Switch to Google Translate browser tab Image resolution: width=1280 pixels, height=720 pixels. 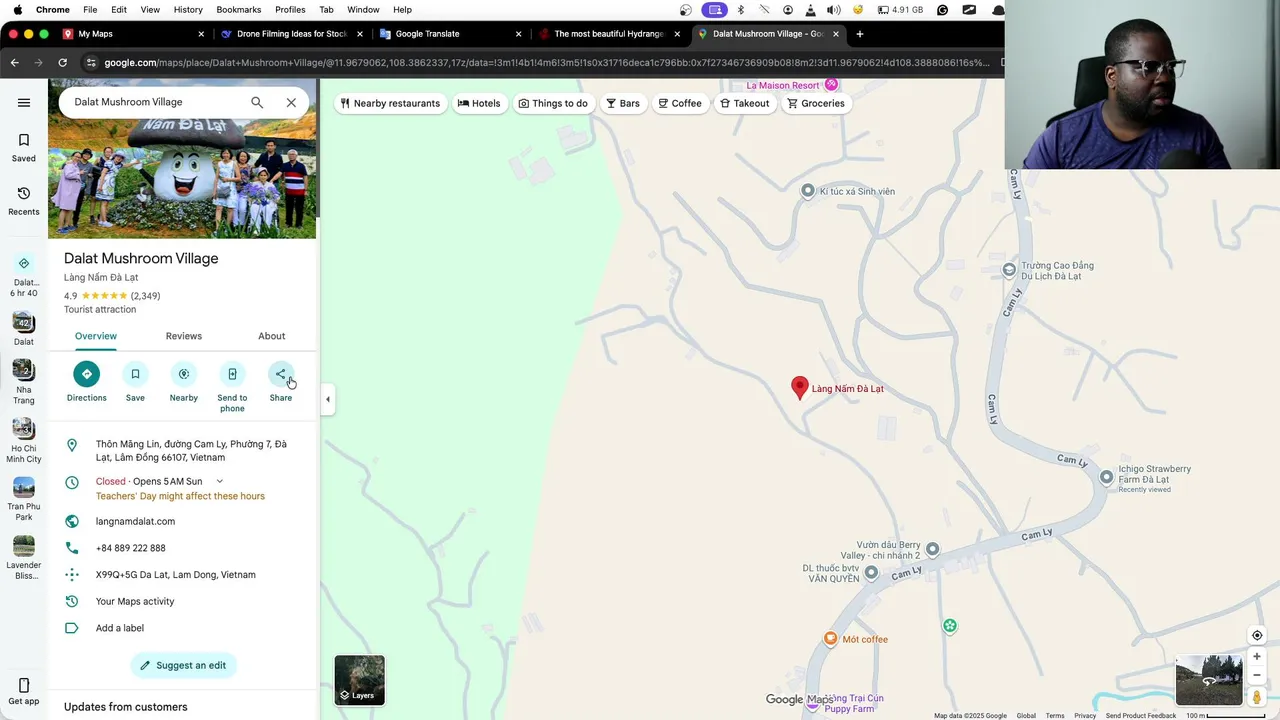pyautogui.click(x=448, y=33)
